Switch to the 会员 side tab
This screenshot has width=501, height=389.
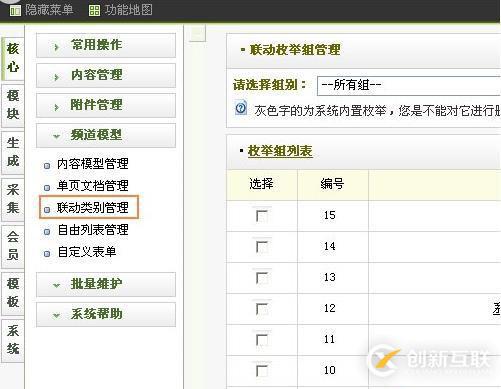[x=13, y=246]
